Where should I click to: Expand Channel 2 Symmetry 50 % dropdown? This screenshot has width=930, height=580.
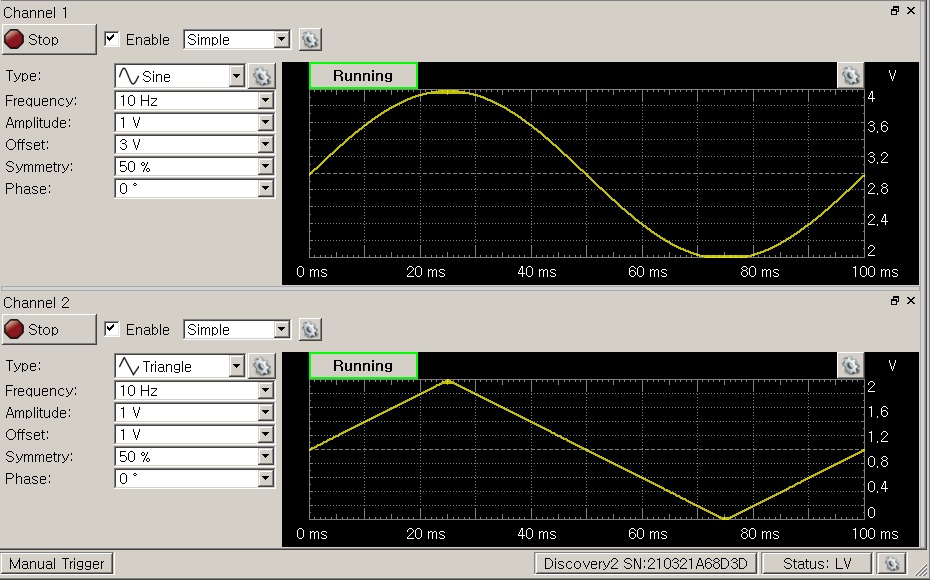pyautogui.click(x=265, y=457)
